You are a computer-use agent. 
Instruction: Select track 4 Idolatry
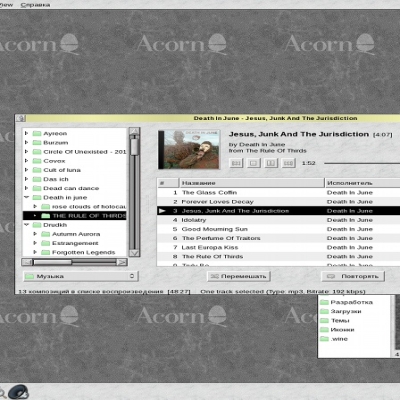(x=278, y=220)
